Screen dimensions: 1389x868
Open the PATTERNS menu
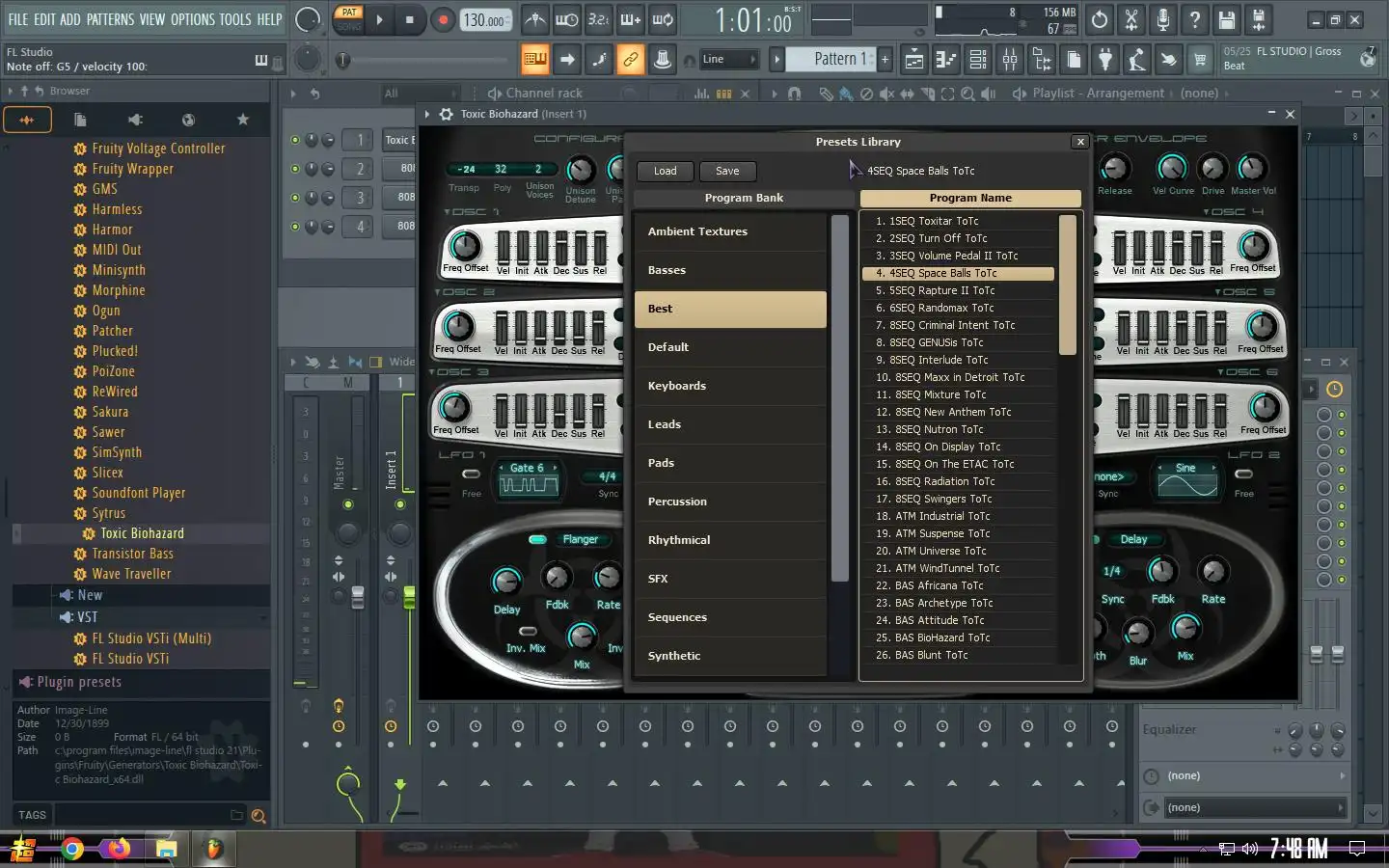point(109,19)
